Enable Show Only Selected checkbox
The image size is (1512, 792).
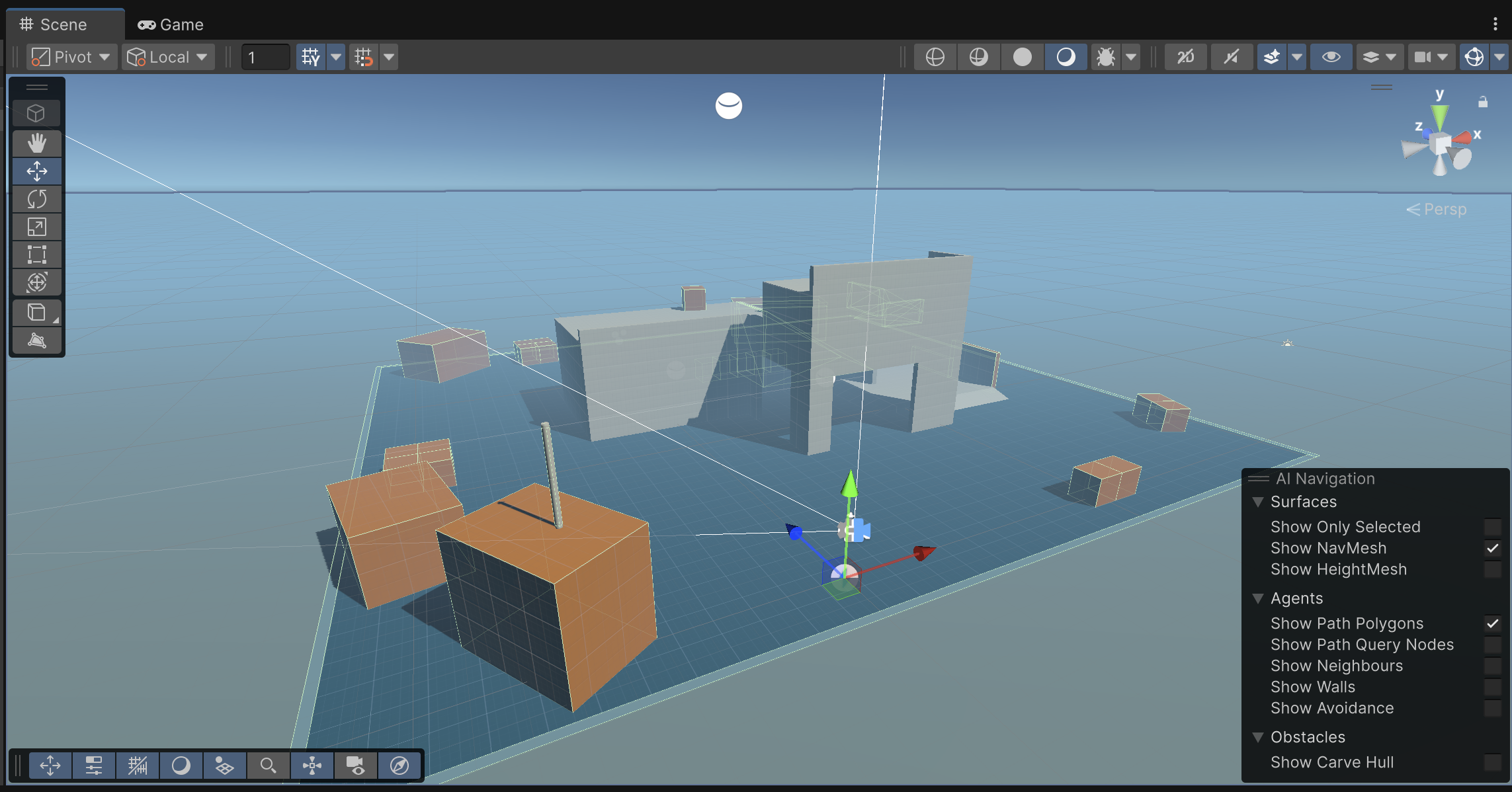[x=1492, y=527]
